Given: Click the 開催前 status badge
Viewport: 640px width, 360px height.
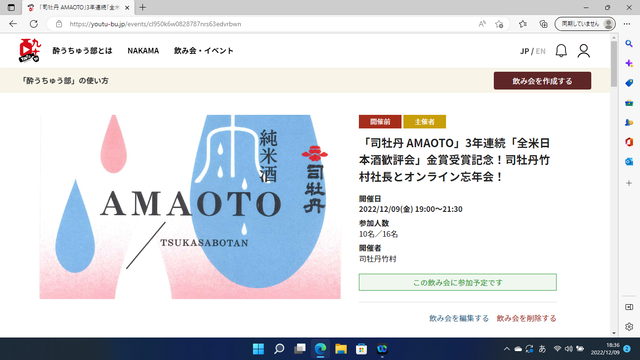Looking at the screenshot, I should (x=380, y=122).
